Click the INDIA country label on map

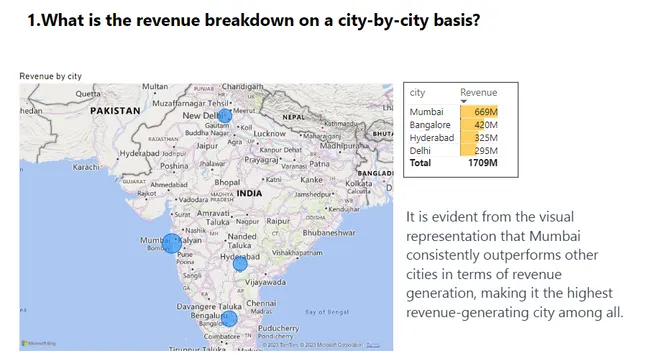click(x=249, y=193)
